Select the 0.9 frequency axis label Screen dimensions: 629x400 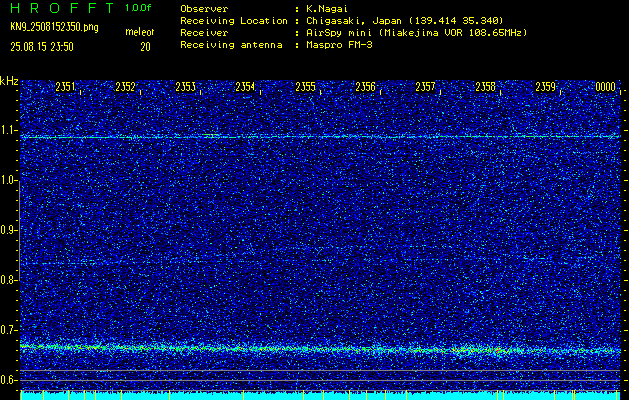tap(9, 230)
